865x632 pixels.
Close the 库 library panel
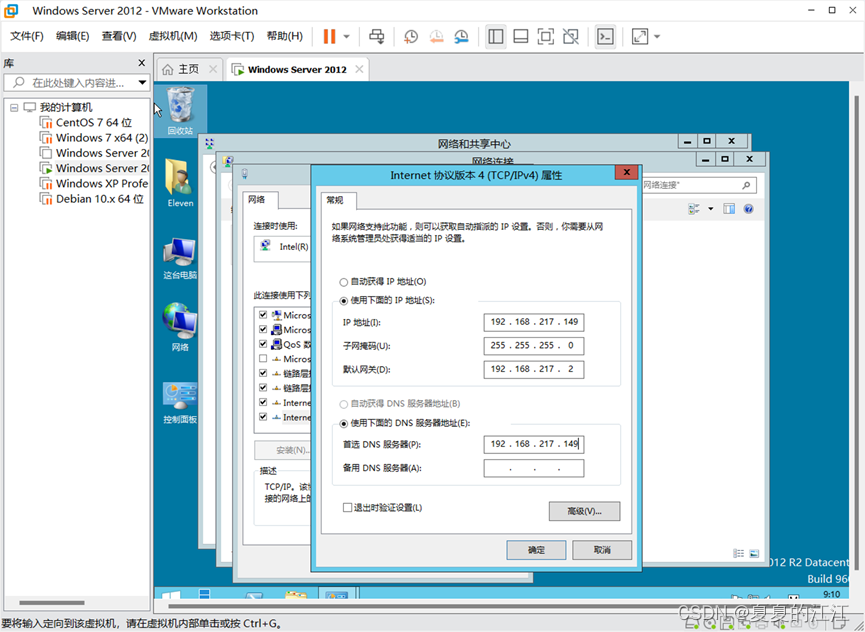coord(142,63)
